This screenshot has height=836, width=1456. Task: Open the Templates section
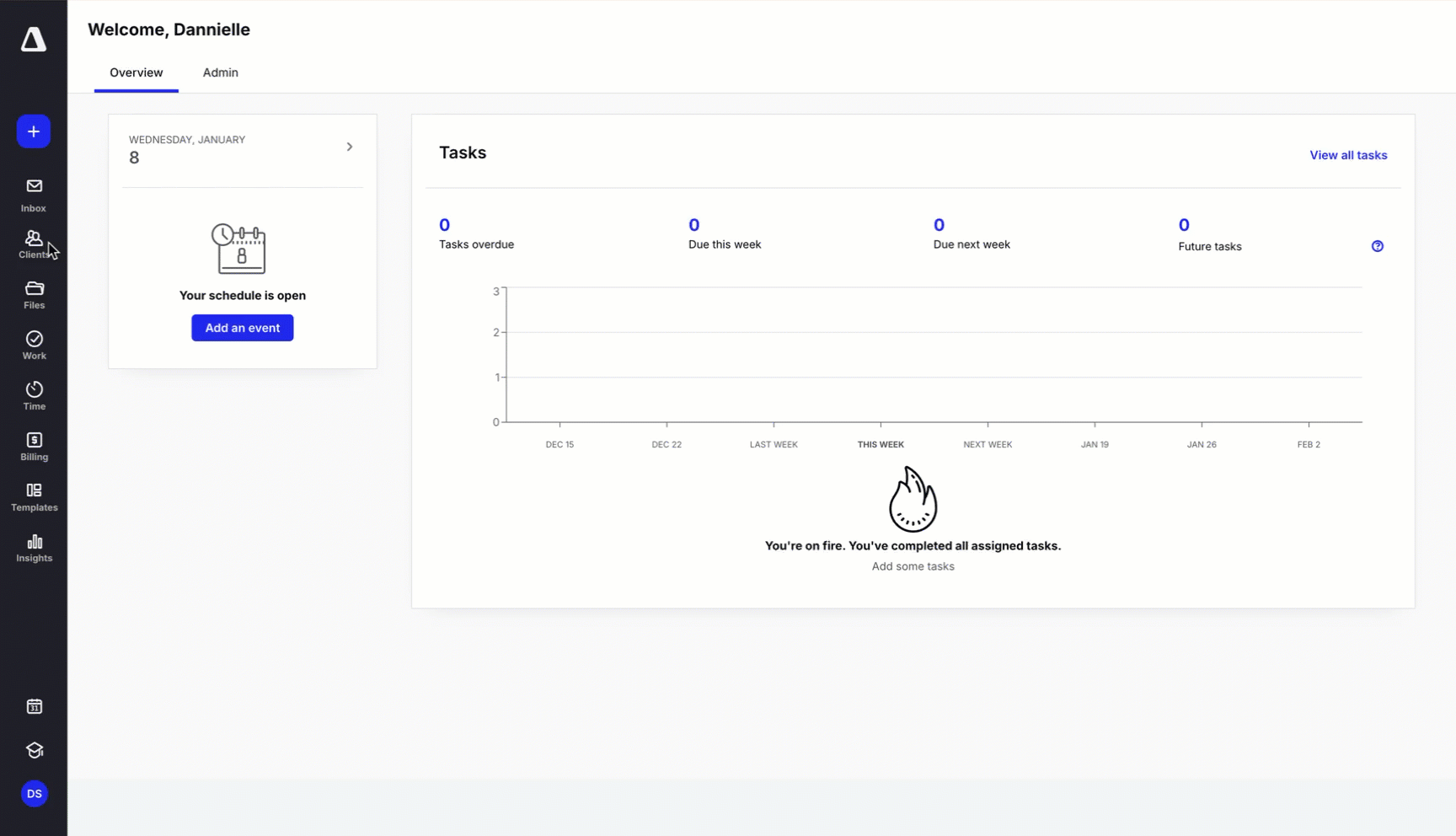[34, 497]
